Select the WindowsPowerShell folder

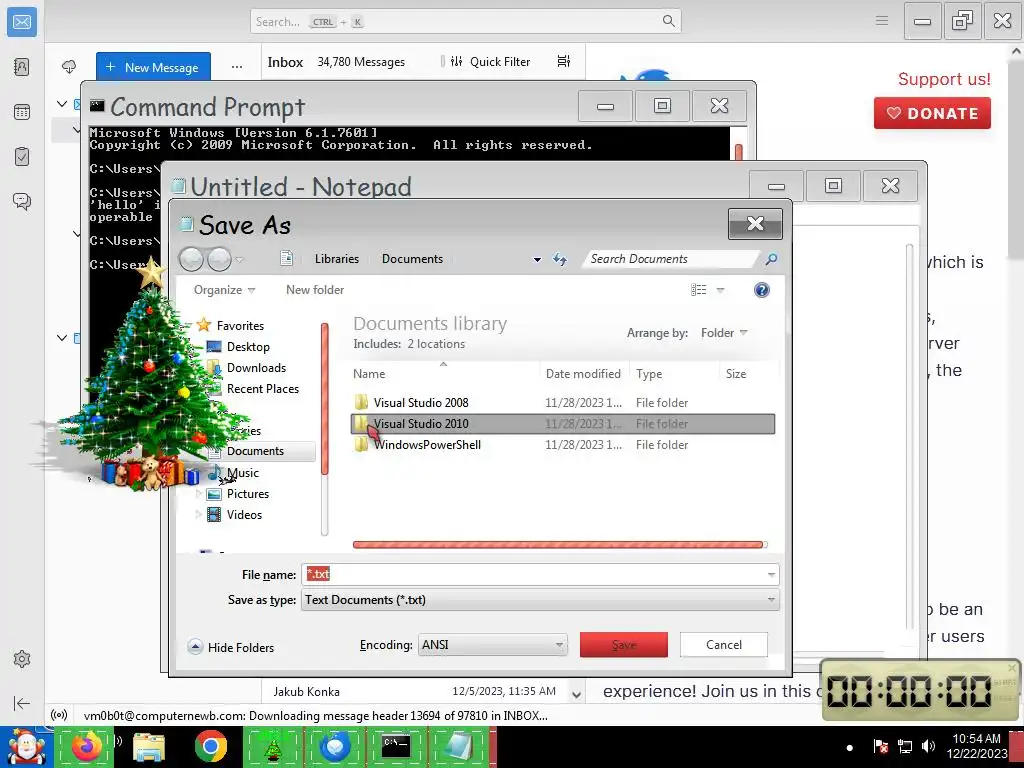click(563, 445)
